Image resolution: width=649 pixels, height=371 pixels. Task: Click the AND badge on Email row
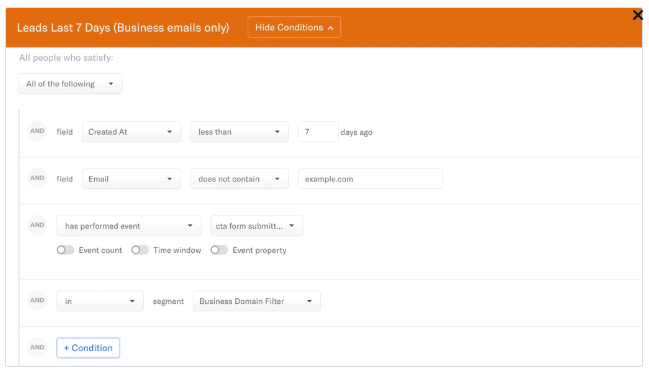[37, 178]
